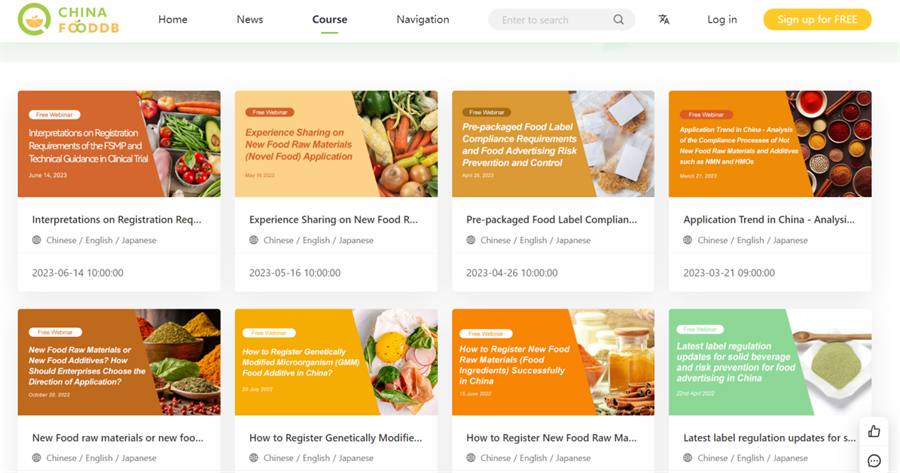Open the Navigation menu
Screen dimensions: 900x473
tap(422, 20)
